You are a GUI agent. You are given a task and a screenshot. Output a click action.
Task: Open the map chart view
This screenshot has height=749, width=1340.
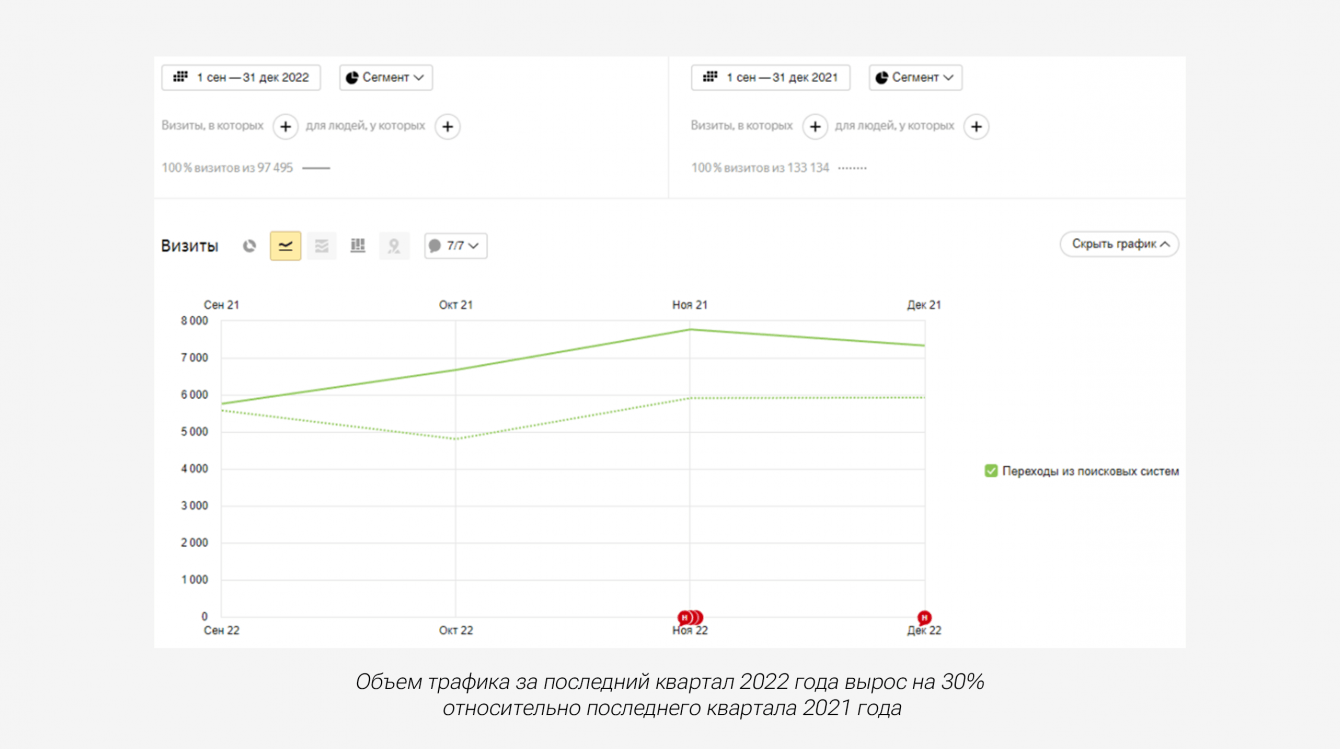394,246
